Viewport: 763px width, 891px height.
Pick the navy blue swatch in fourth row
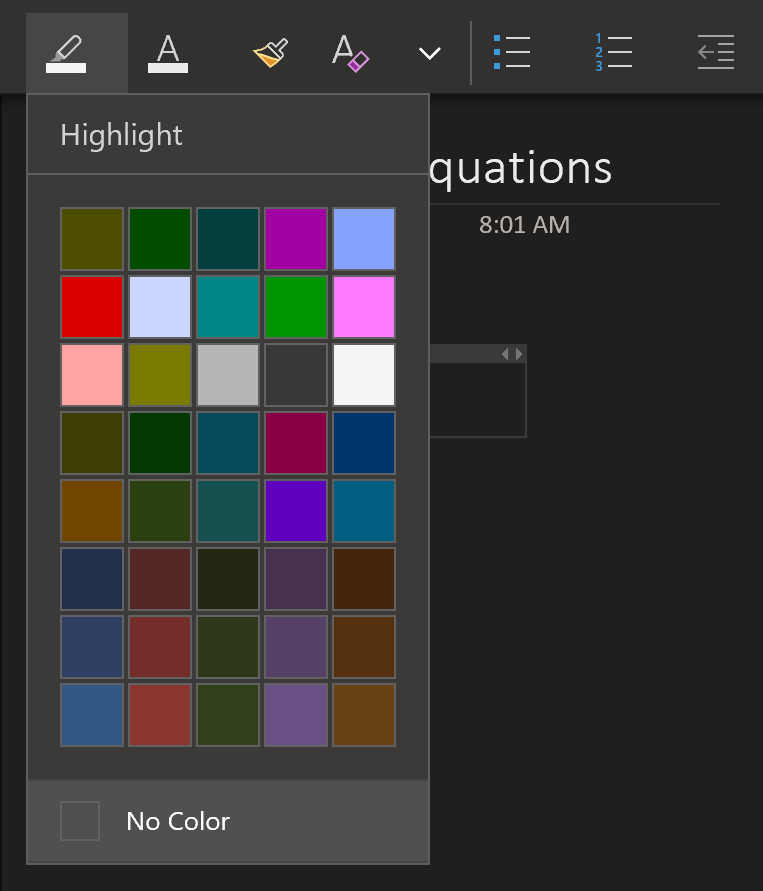(364, 443)
